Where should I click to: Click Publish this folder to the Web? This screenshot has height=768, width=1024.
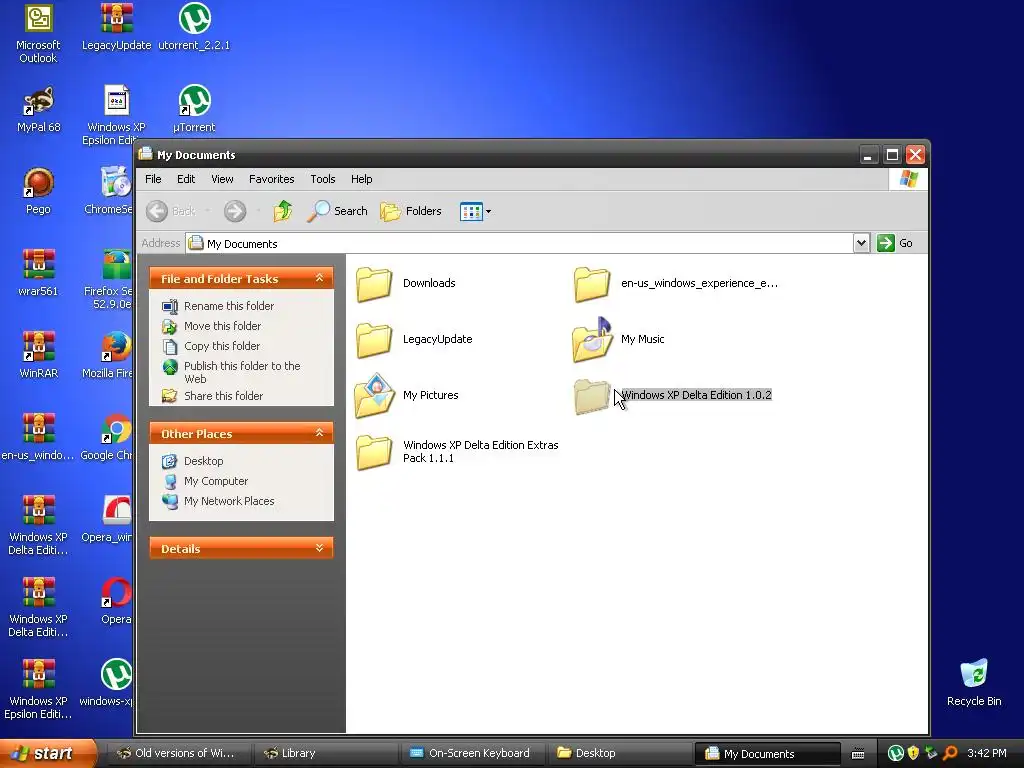[x=242, y=372]
